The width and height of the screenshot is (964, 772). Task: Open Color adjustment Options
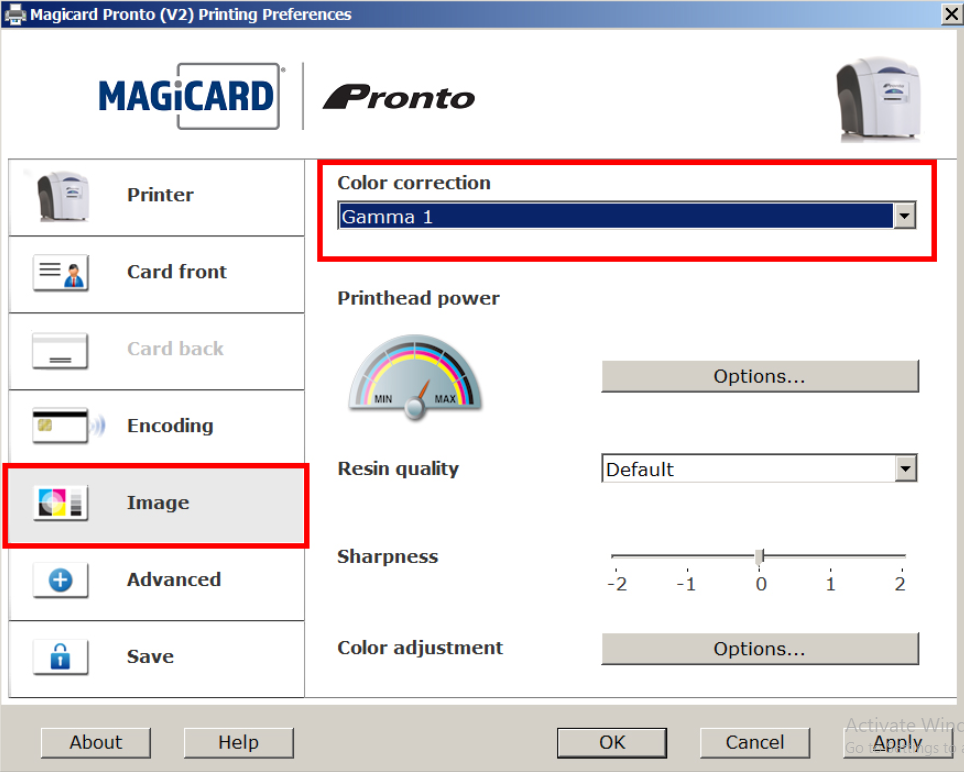(759, 648)
